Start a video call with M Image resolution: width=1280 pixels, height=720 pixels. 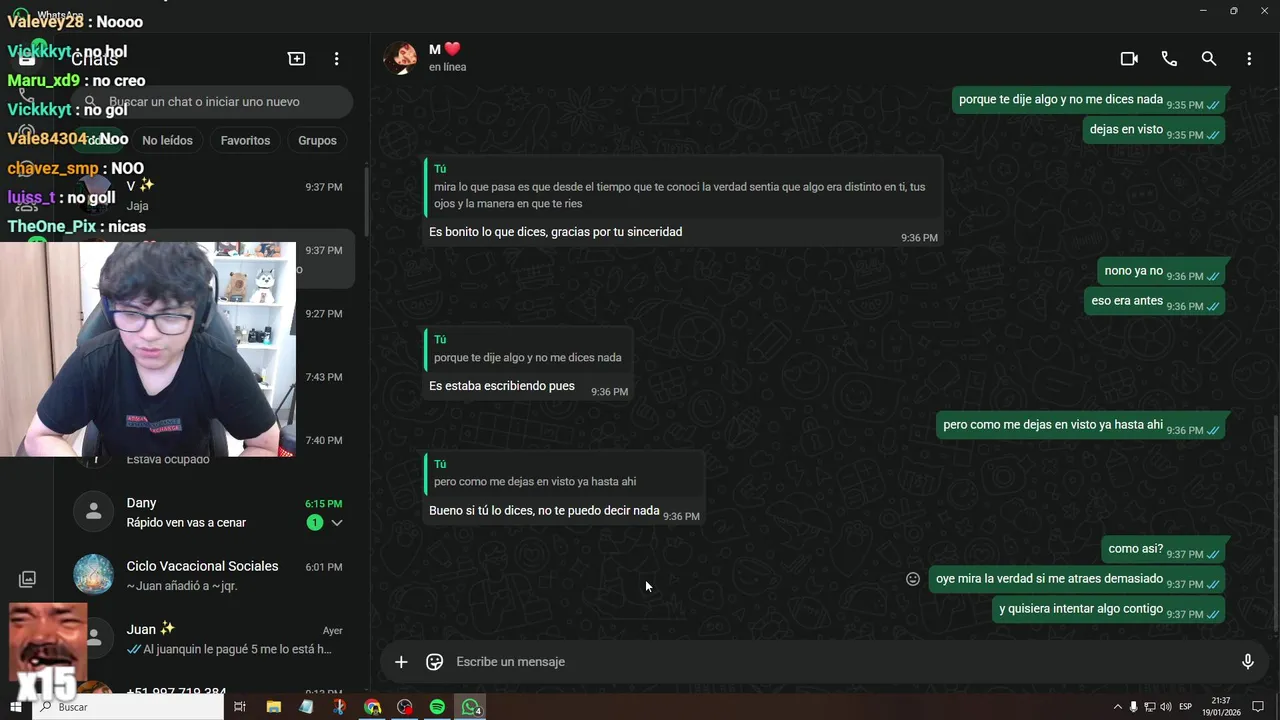[1129, 59]
